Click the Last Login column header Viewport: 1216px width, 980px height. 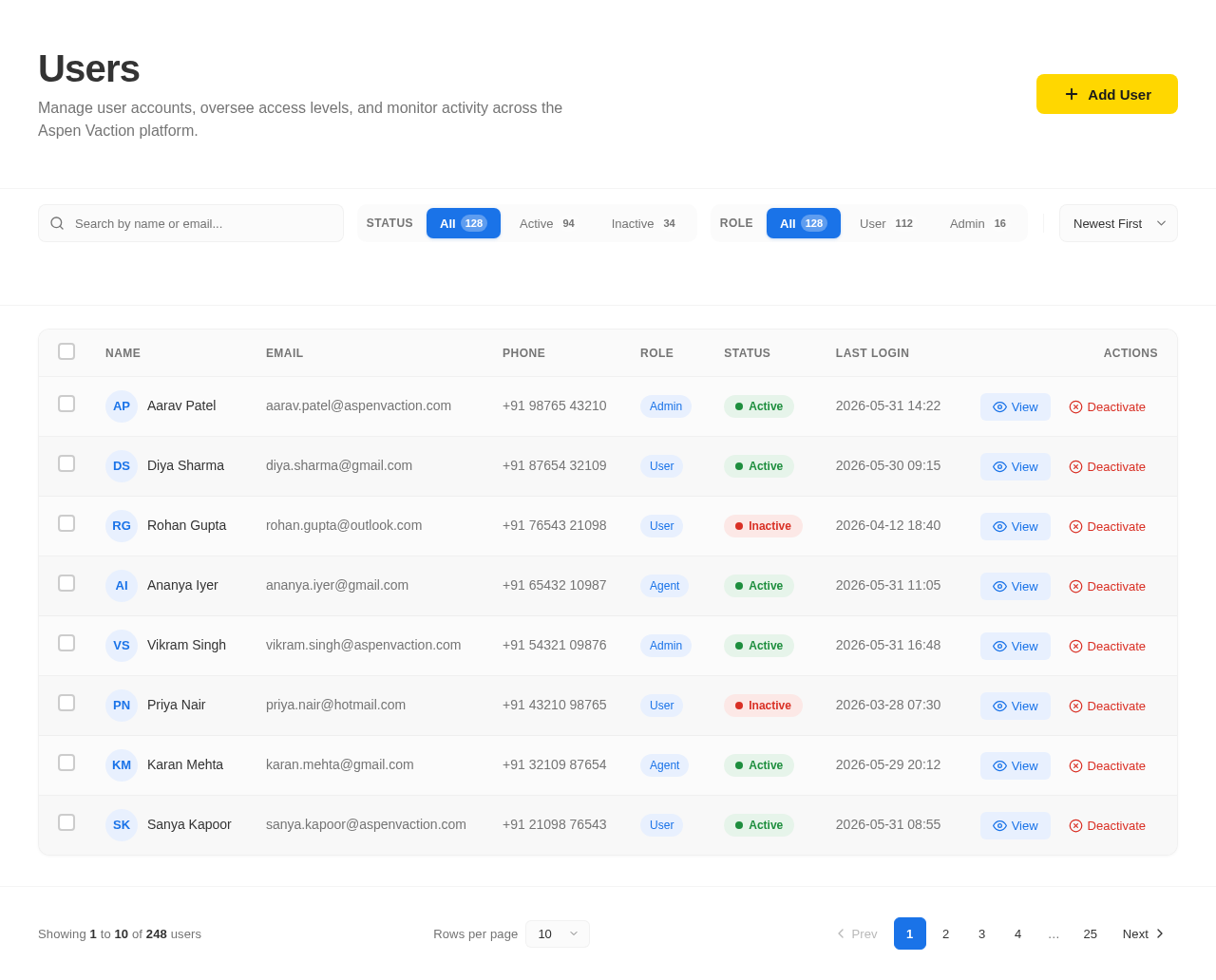[872, 353]
